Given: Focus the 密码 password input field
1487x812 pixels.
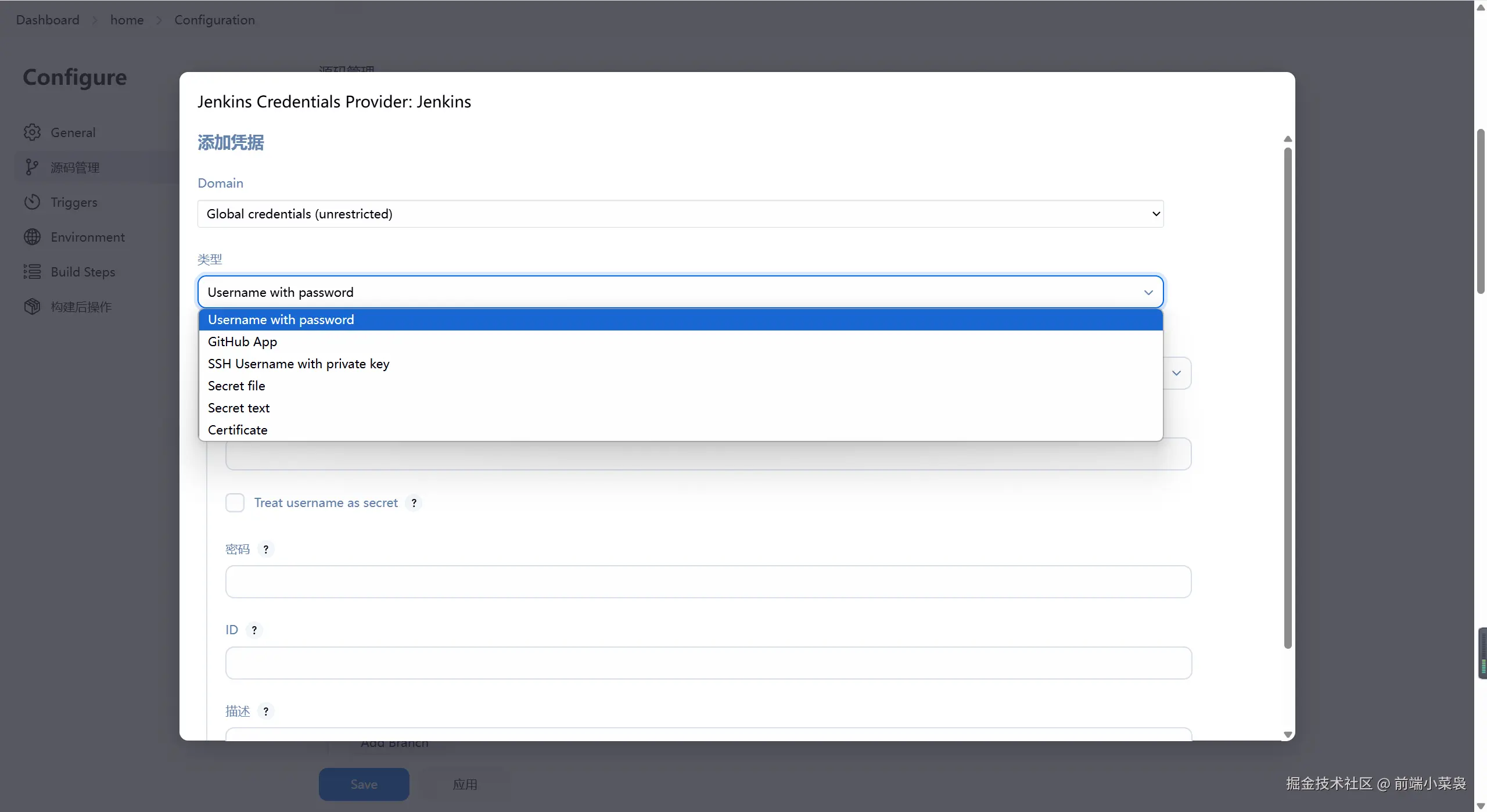Looking at the screenshot, I should [x=708, y=582].
